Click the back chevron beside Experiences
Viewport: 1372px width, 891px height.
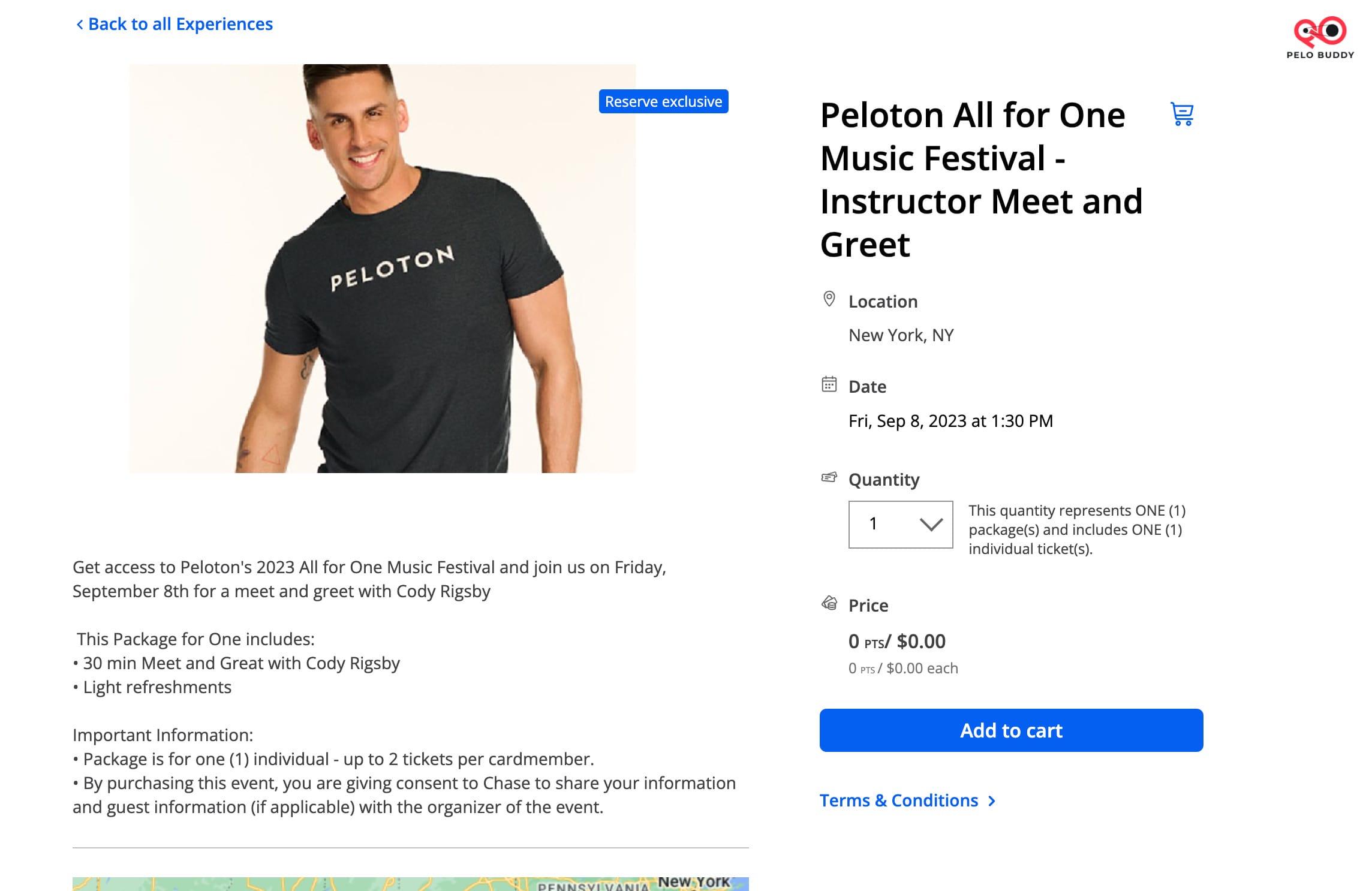(80, 25)
